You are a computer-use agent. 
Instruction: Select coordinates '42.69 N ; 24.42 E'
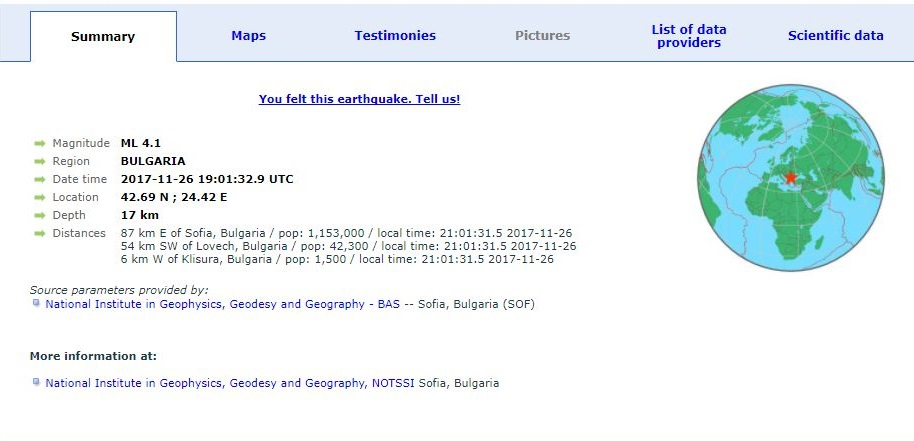pos(174,197)
